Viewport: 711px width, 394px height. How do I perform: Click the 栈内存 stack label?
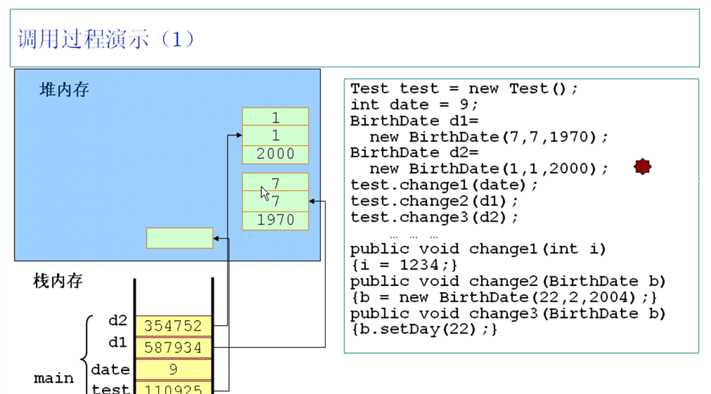(58, 281)
